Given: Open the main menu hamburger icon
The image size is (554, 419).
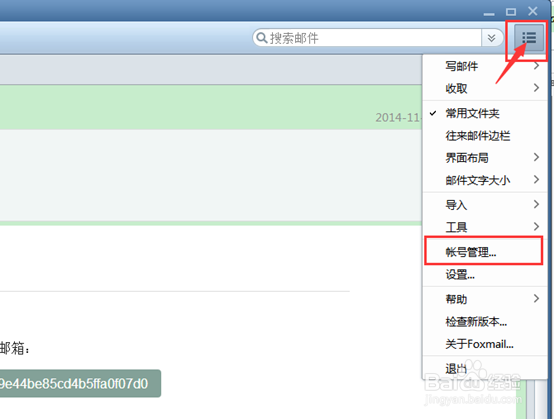Looking at the screenshot, I should click(x=529, y=37).
